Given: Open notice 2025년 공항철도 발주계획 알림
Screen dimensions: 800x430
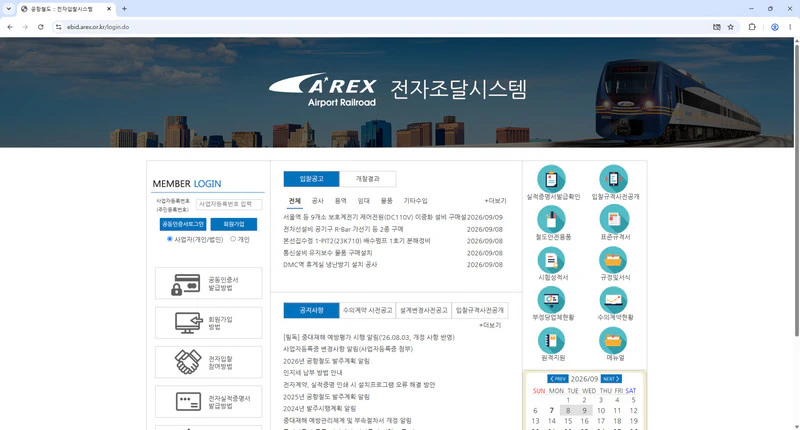Looking at the screenshot, I should (327, 396).
